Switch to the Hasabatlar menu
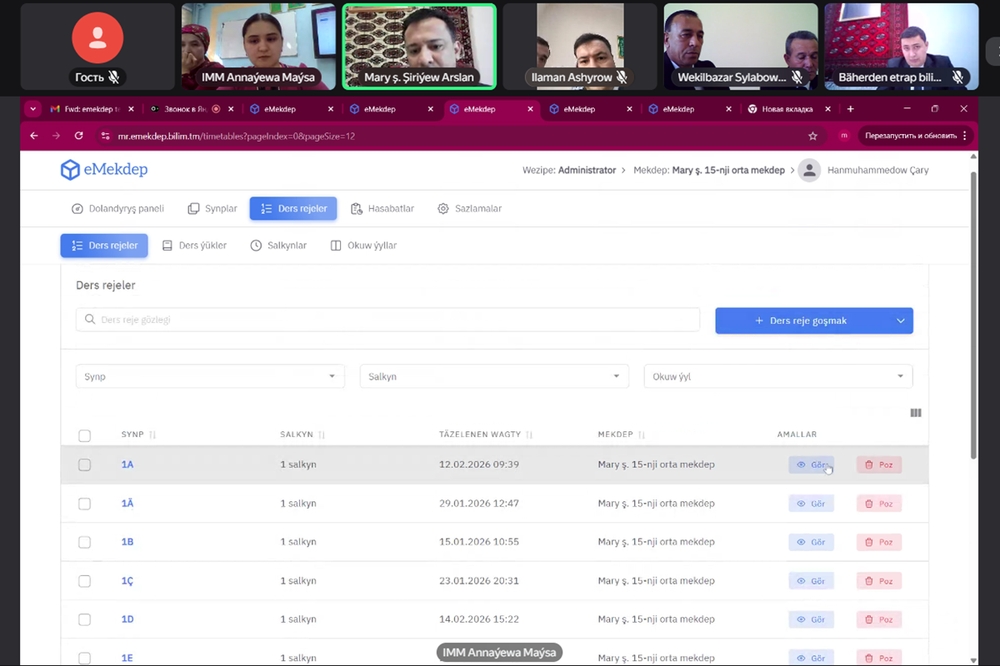The height and width of the screenshot is (666, 1000). tap(382, 209)
